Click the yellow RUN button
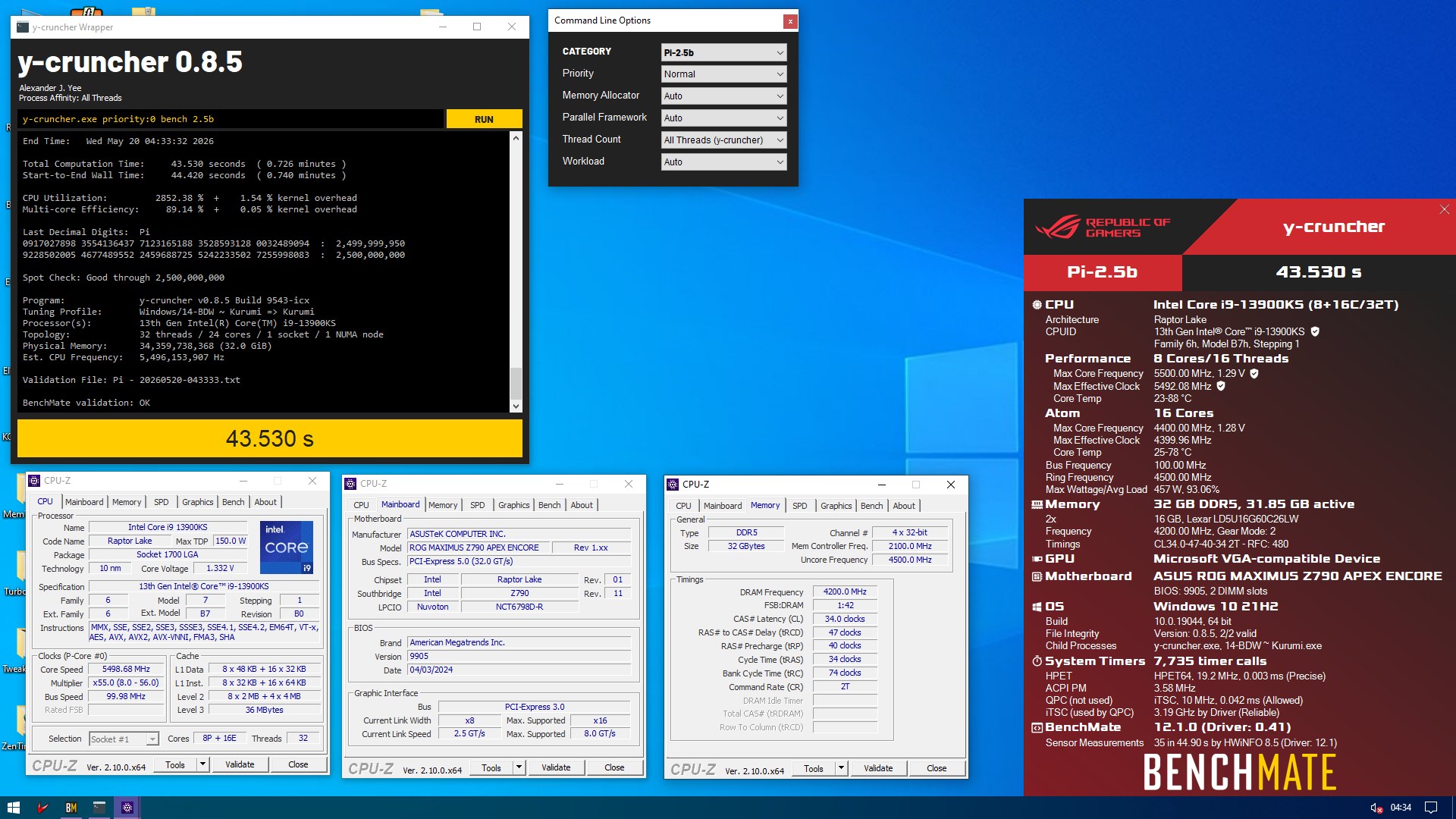This screenshot has height=819, width=1456. coord(484,119)
